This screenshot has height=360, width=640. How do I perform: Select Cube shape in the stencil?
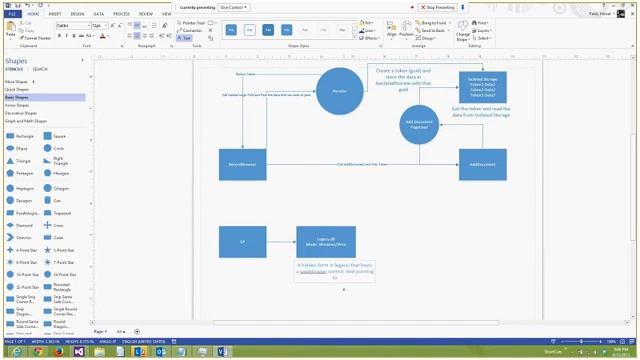(53, 238)
